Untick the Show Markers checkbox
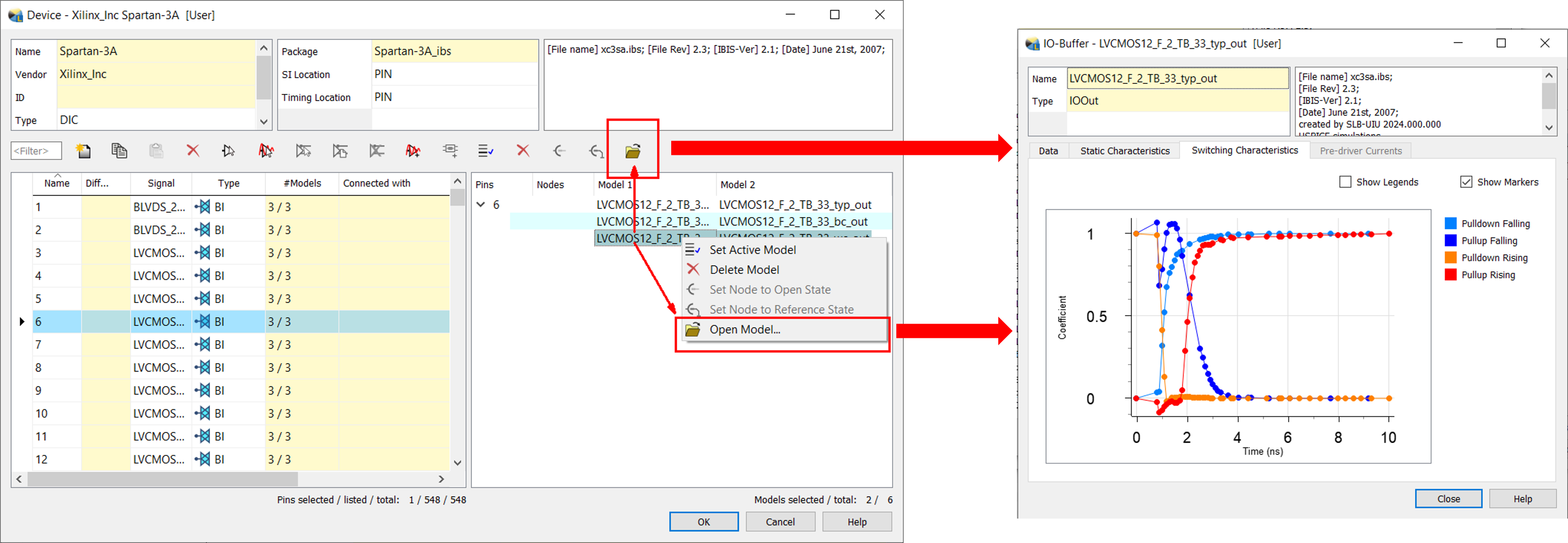 tap(1466, 182)
